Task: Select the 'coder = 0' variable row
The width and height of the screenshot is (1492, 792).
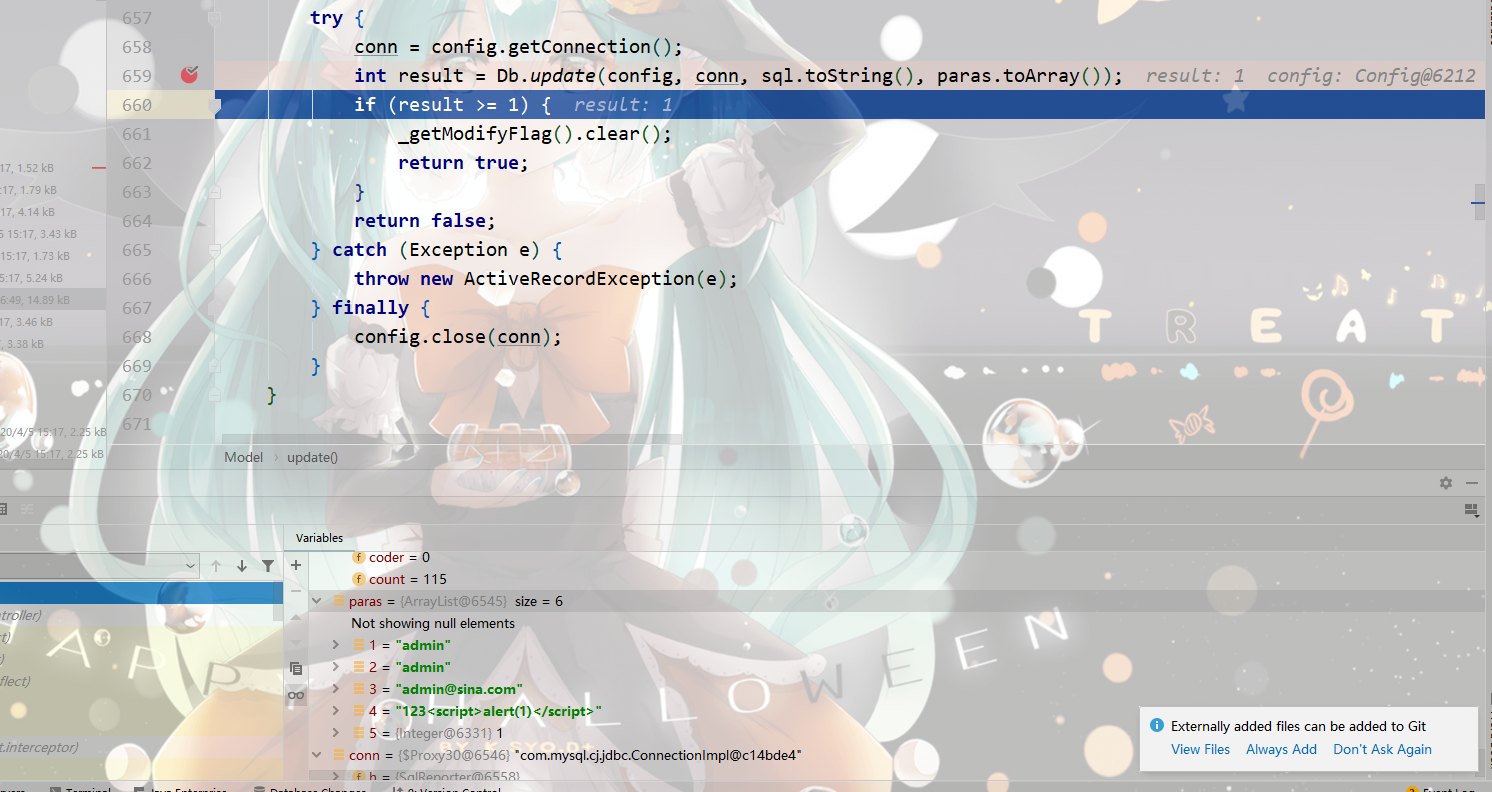Action: point(391,557)
